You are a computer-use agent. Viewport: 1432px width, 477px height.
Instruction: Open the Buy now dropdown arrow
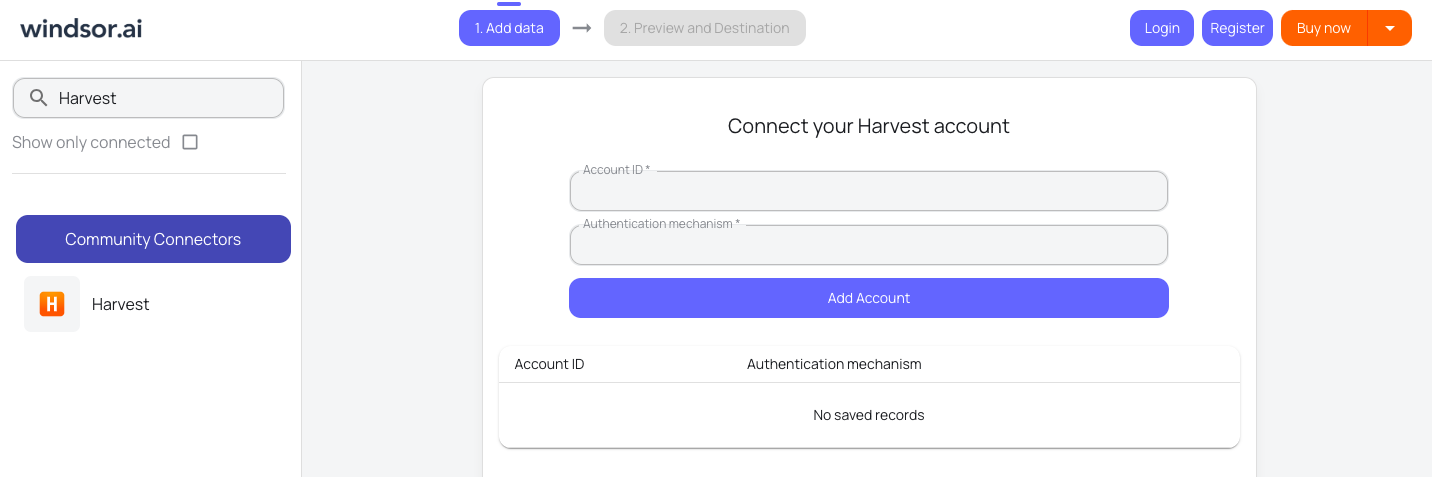click(x=1390, y=28)
